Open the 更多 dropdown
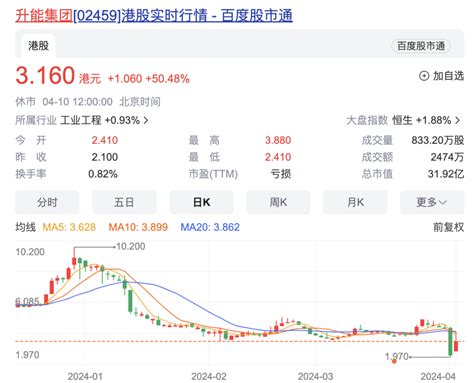The image size is (474, 383). (432, 202)
